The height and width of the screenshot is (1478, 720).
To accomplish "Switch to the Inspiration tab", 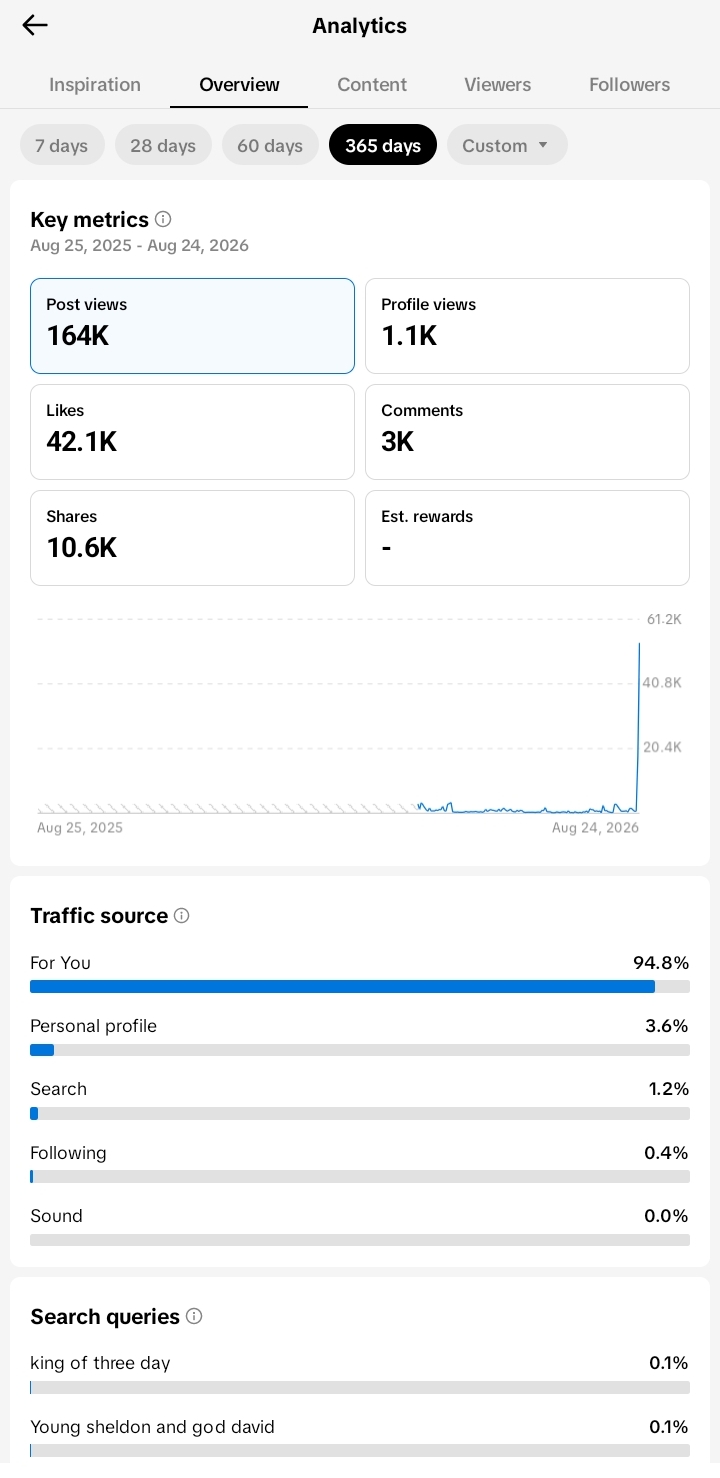I will 95,85.
